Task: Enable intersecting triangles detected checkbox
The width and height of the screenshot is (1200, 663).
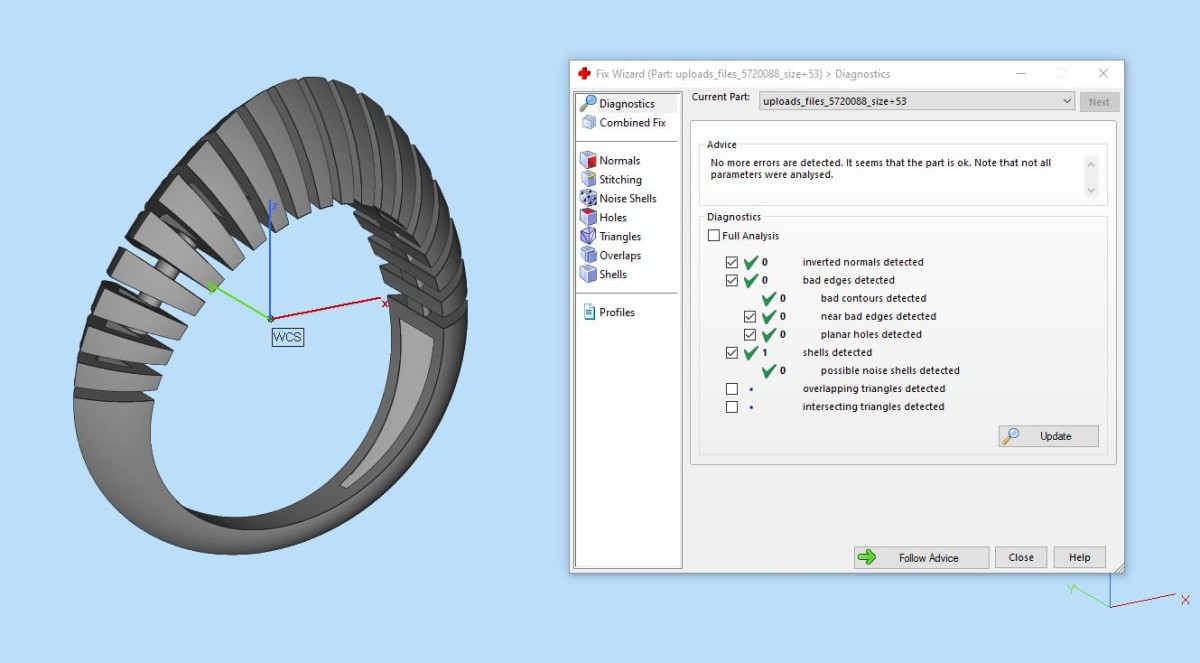Action: pos(732,407)
